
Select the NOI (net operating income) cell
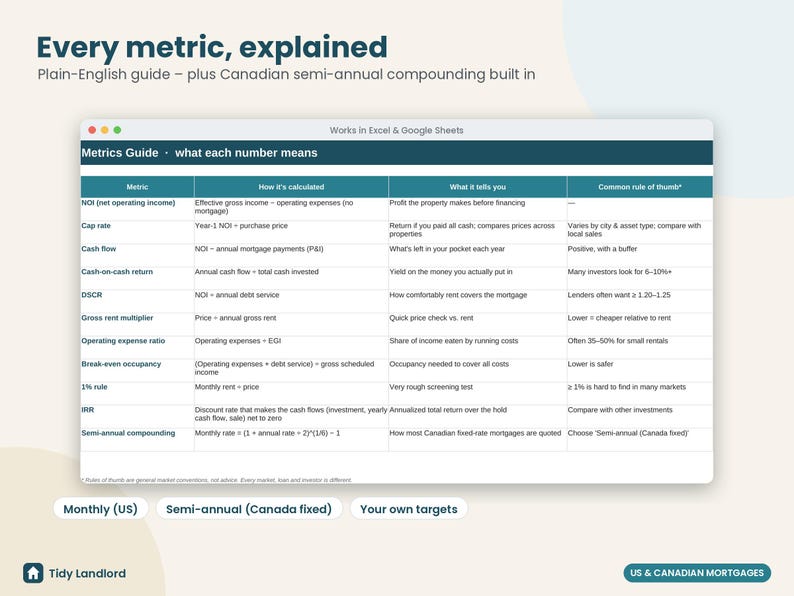tap(137, 209)
